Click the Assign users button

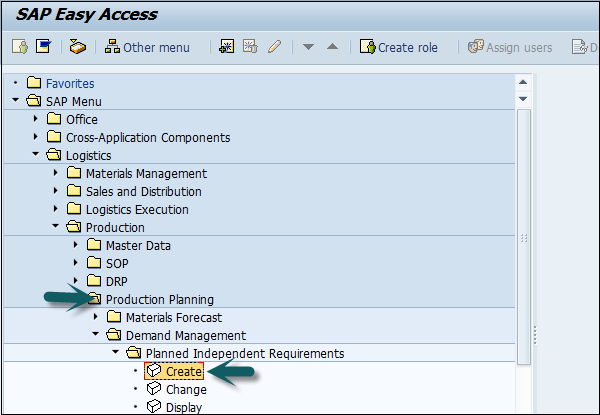510,47
